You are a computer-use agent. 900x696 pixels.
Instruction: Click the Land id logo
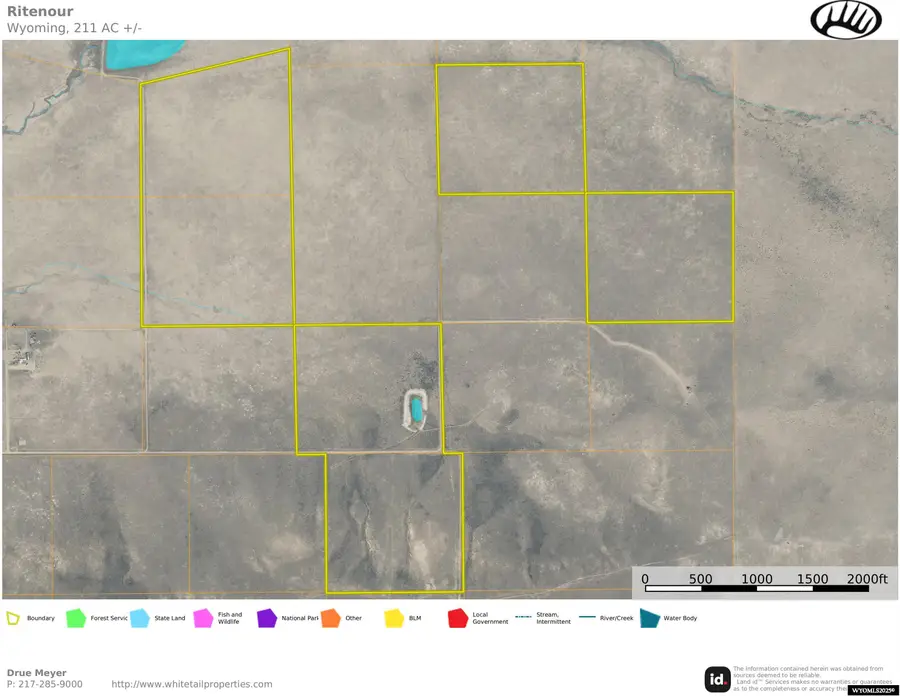(716, 678)
